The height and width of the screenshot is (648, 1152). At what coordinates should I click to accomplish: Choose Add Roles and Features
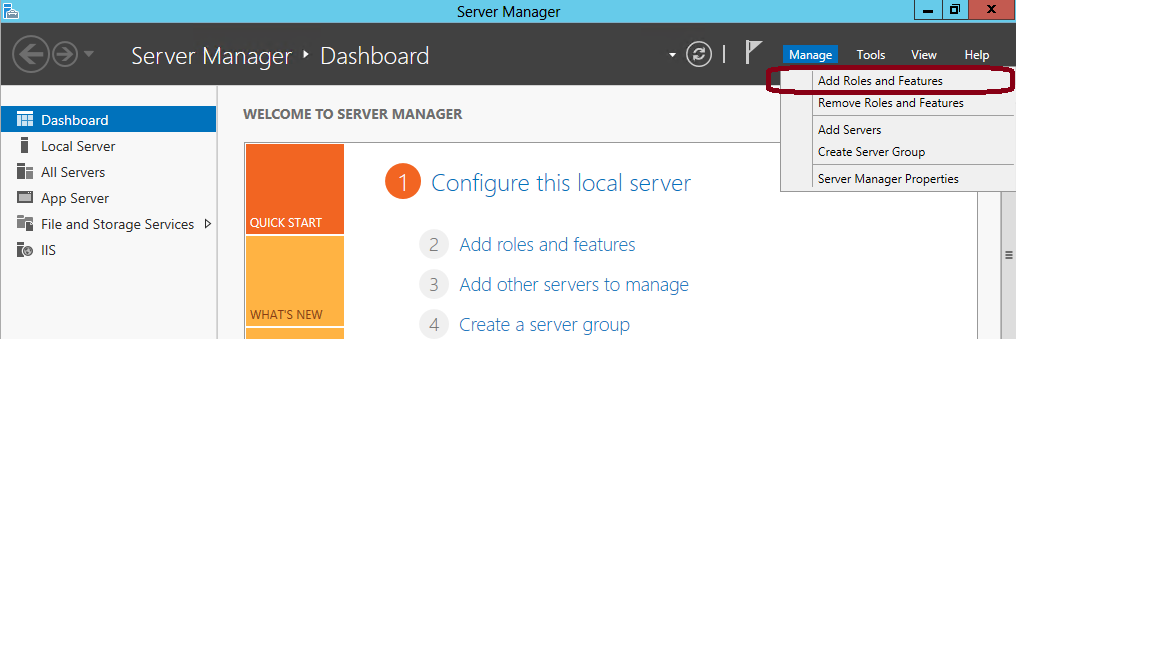pos(898,81)
